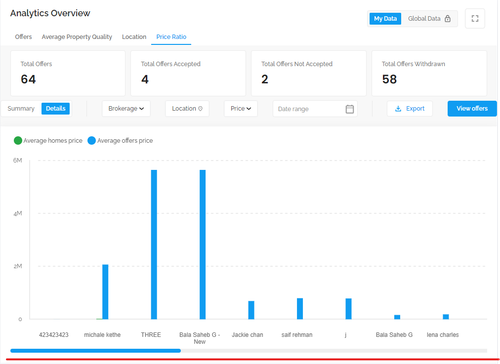Click the michale kethe blue bar
This screenshot has height=364, width=500.
coord(105,292)
